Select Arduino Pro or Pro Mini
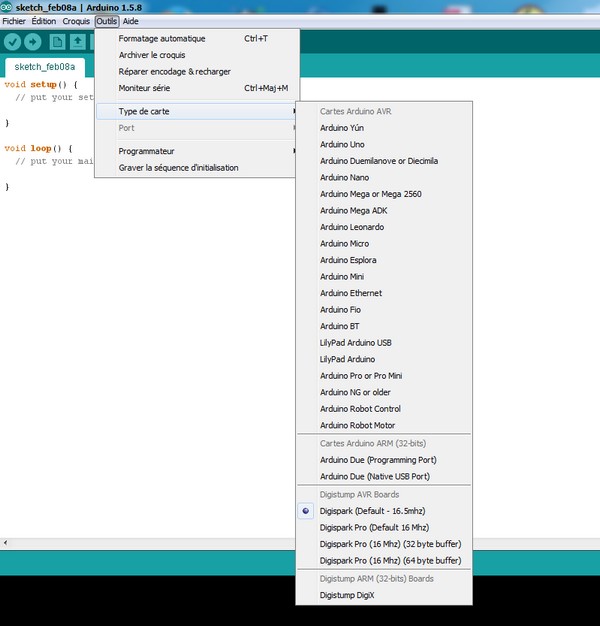Image resolution: width=600 pixels, height=626 pixels. [x=384, y=376]
